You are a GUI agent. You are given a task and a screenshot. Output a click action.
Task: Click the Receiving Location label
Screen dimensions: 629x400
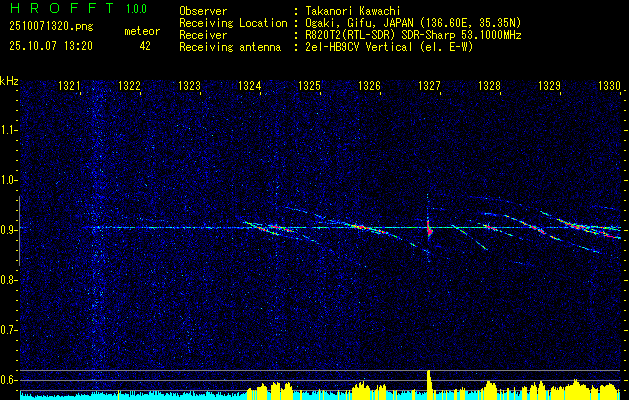(233, 23)
